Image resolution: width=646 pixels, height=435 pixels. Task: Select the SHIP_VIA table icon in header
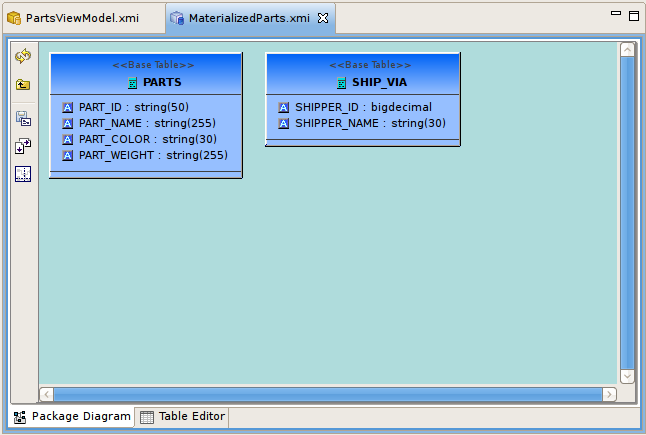click(x=341, y=83)
